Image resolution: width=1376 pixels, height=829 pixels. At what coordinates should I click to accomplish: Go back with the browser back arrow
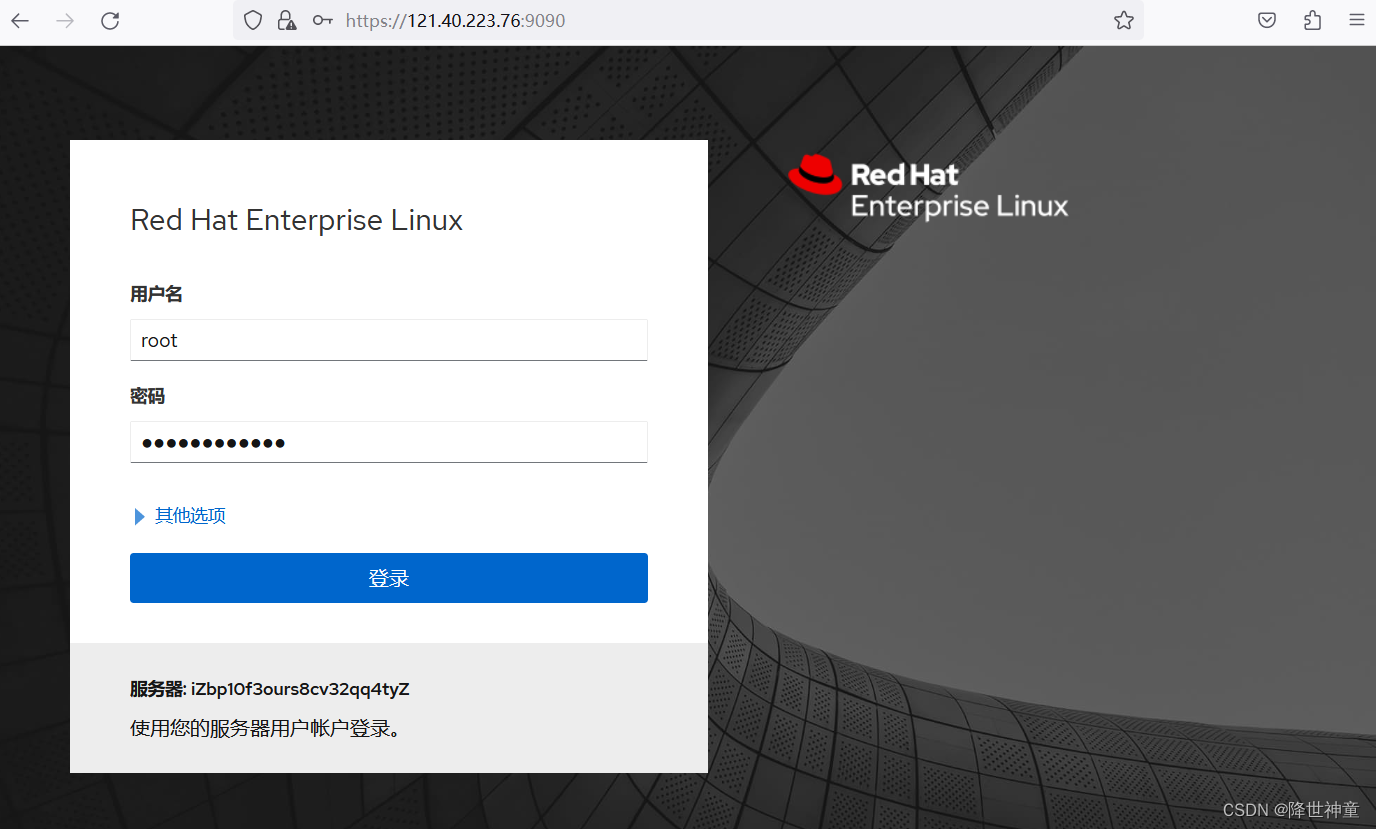(20, 20)
